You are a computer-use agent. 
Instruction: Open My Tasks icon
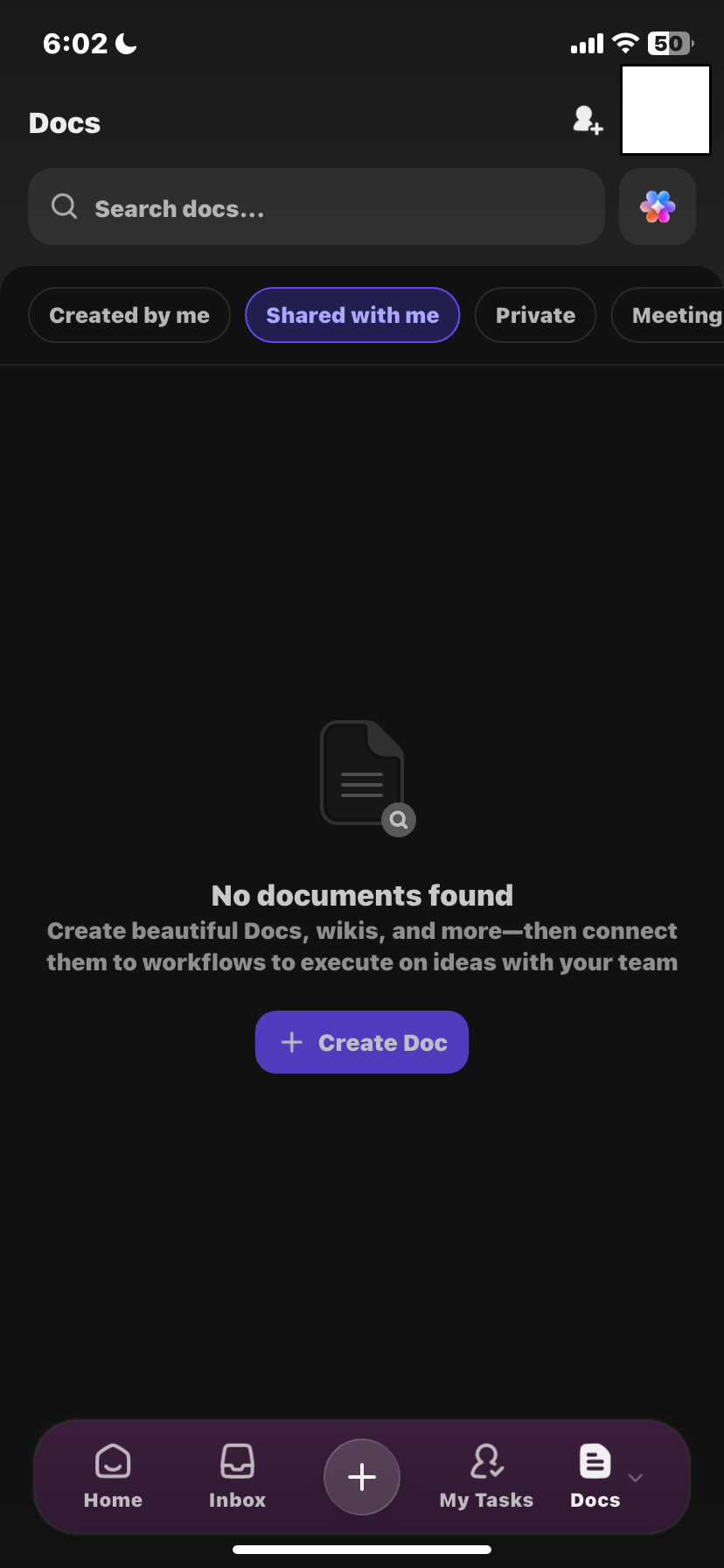[486, 1460]
